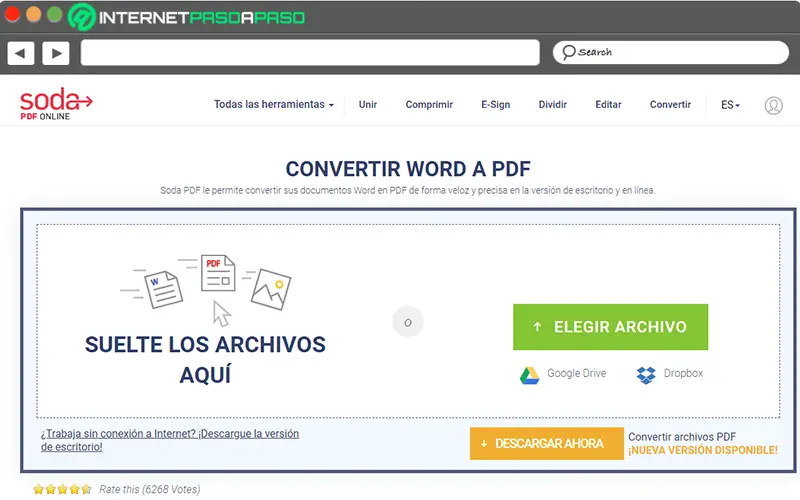Click the SUELTE LOS ARCHIVOS AQUÍ drop zone
The width and height of the screenshot is (800, 500).
[205, 360]
